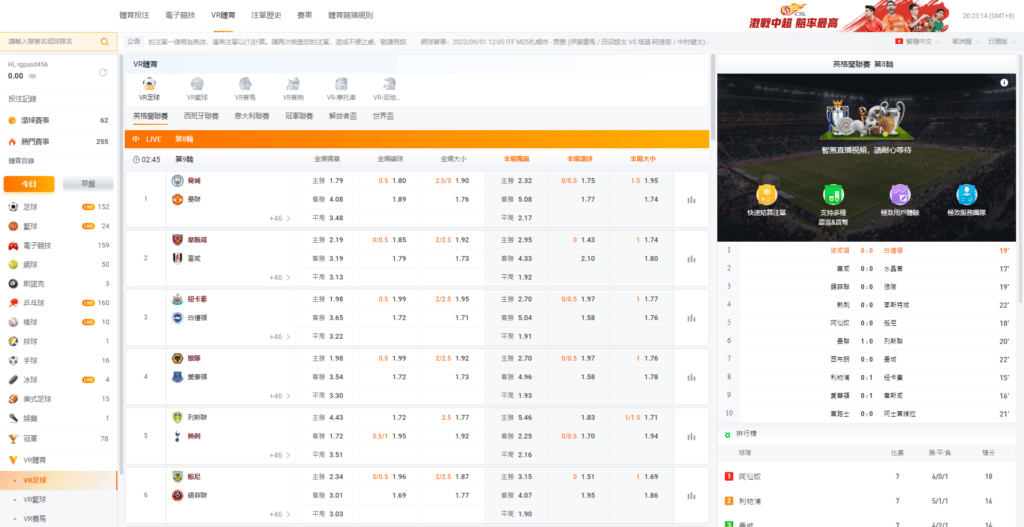Toggle balance visibility eye icon
The width and height of the screenshot is (1024, 527).
coord(30,75)
